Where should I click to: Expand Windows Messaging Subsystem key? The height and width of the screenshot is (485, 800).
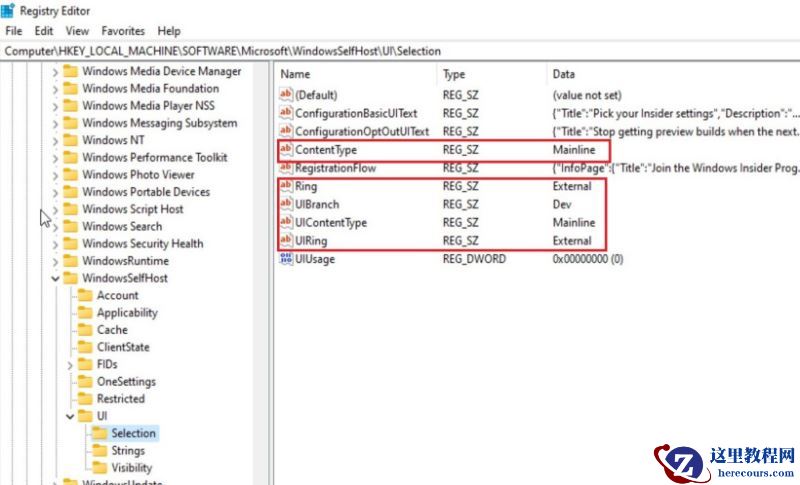click(55, 124)
